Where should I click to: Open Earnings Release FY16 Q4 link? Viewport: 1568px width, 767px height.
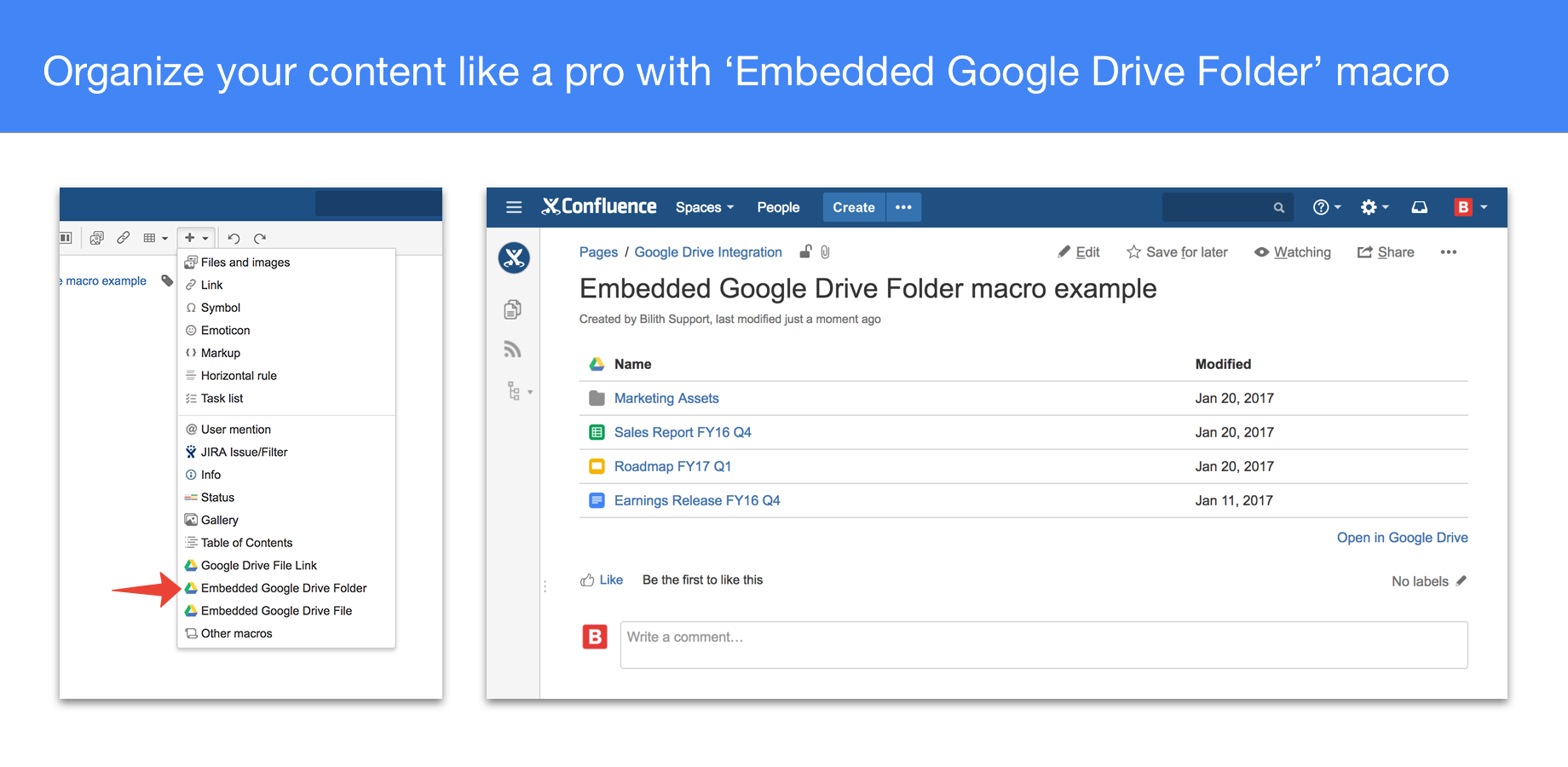697,500
